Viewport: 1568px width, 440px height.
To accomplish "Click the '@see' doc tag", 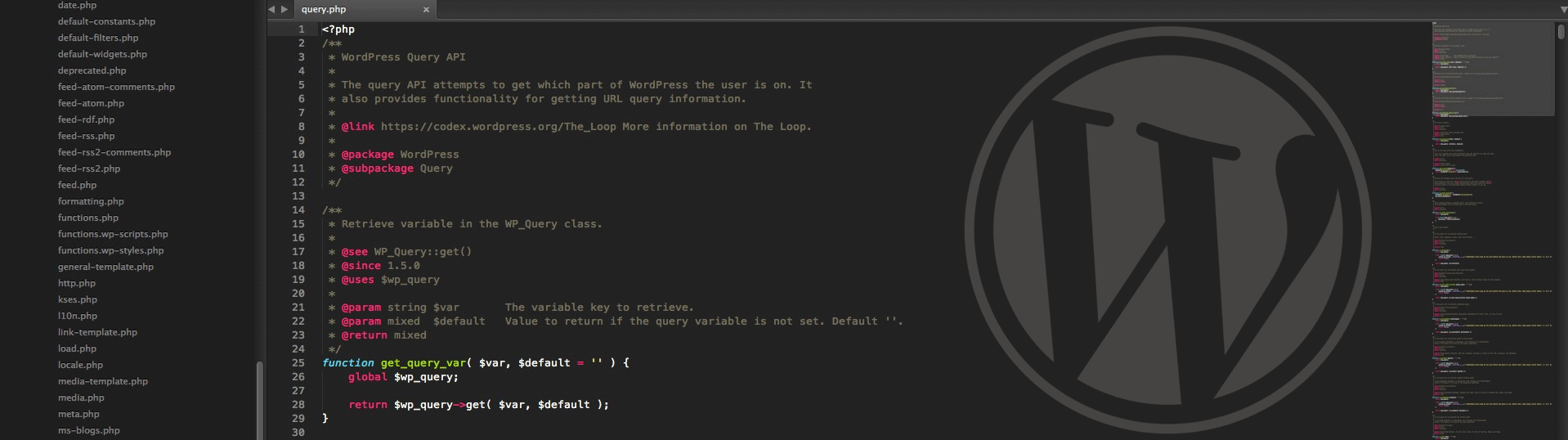I will tap(355, 252).
